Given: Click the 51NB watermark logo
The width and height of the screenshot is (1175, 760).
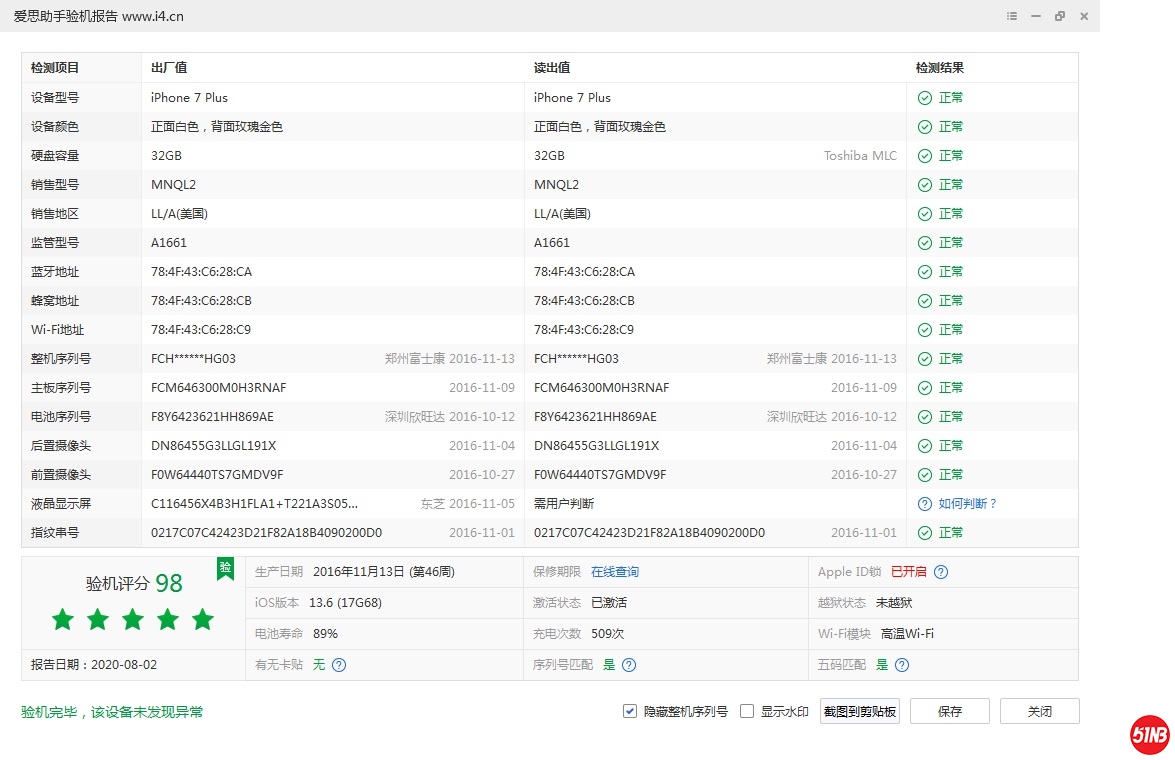Looking at the screenshot, I should [1149, 735].
